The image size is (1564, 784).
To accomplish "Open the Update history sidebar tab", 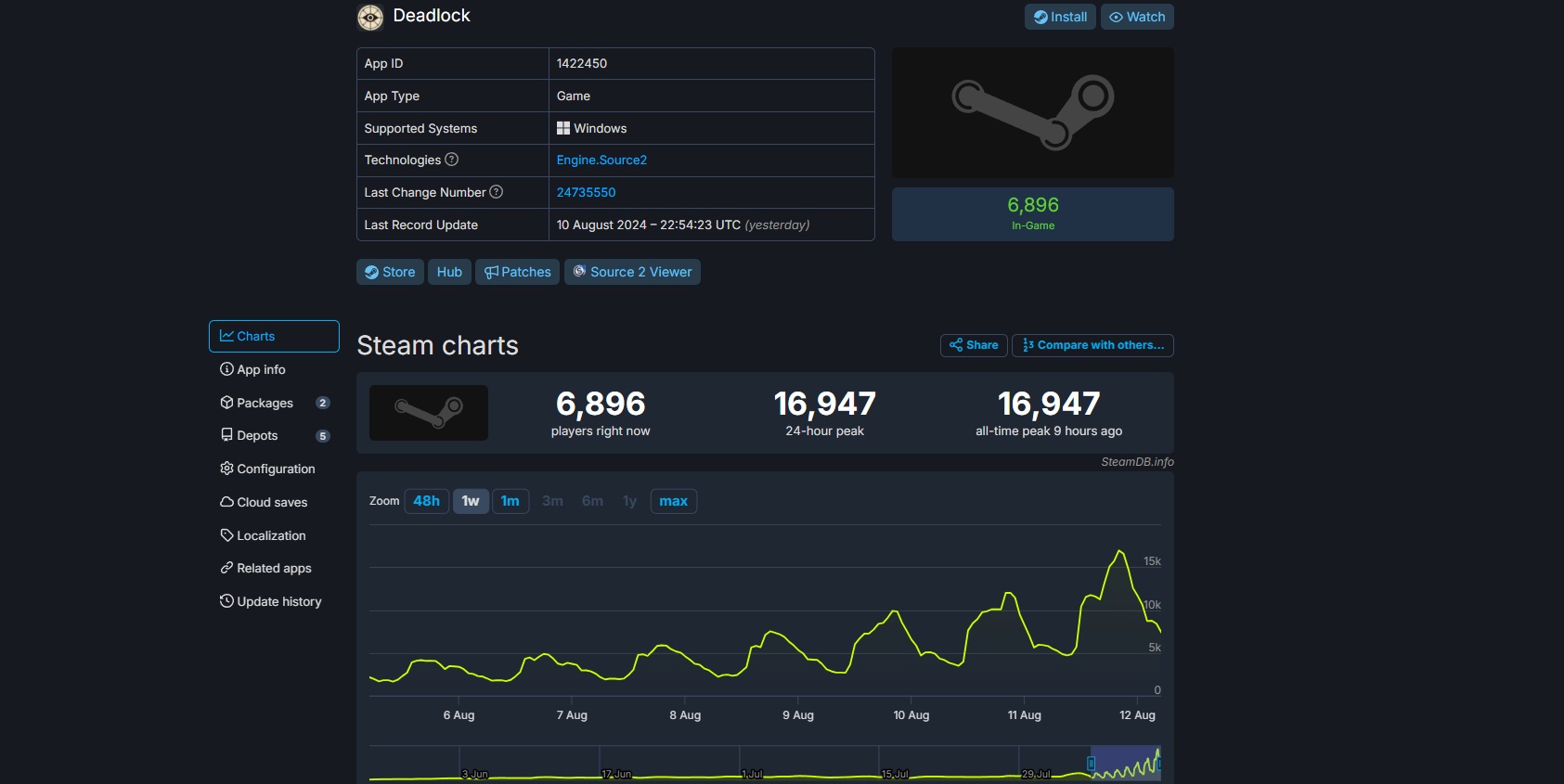I will coord(274,601).
